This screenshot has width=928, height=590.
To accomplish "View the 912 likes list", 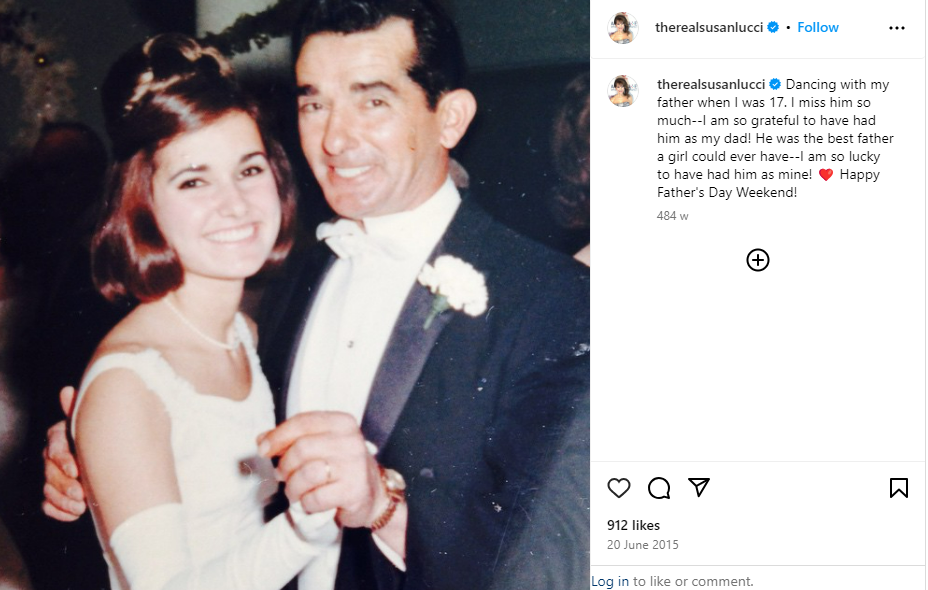I will (x=633, y=525).
